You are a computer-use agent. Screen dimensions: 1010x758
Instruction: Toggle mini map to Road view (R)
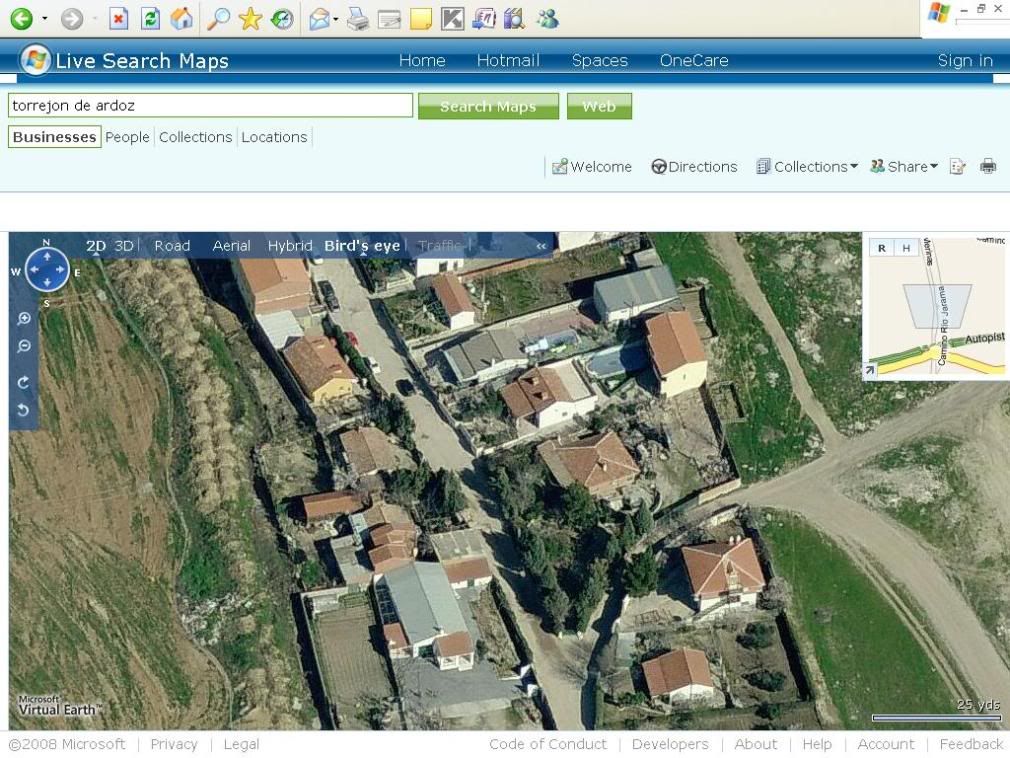point(881,248)
